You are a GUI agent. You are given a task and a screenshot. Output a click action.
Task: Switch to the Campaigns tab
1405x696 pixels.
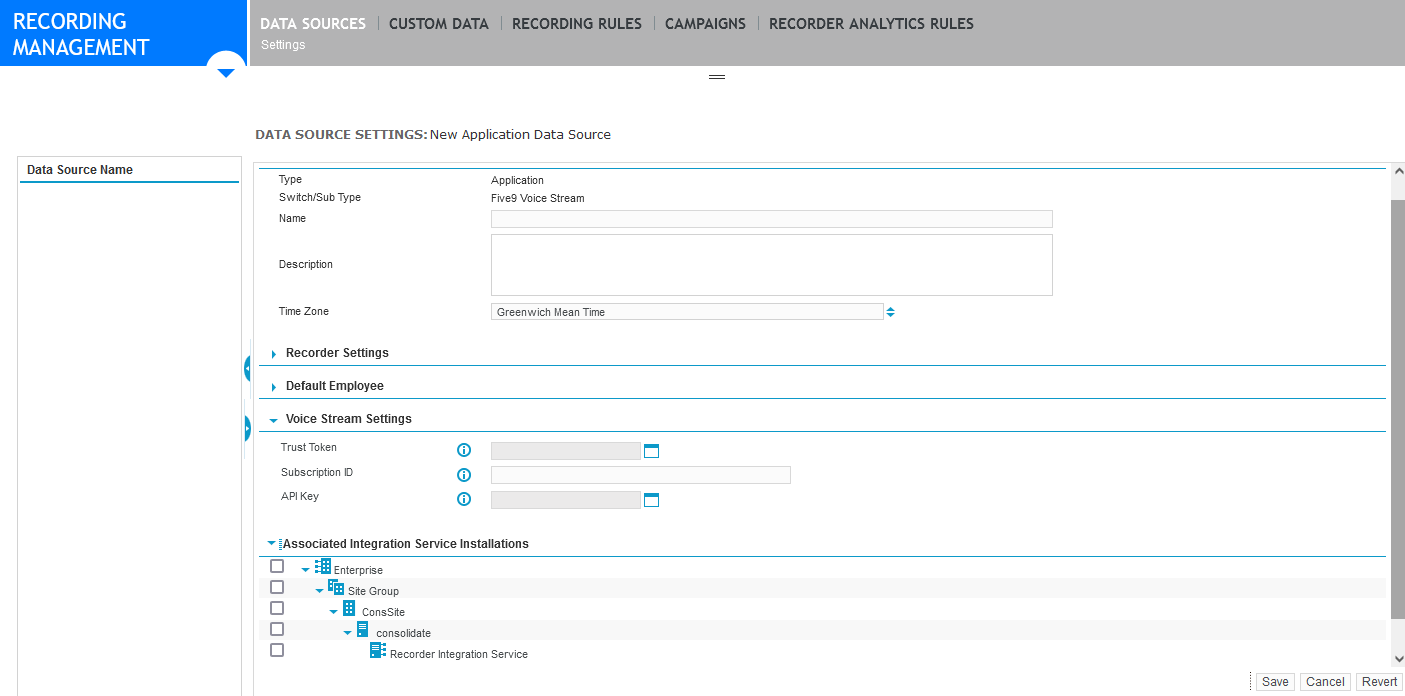[705, 23]
